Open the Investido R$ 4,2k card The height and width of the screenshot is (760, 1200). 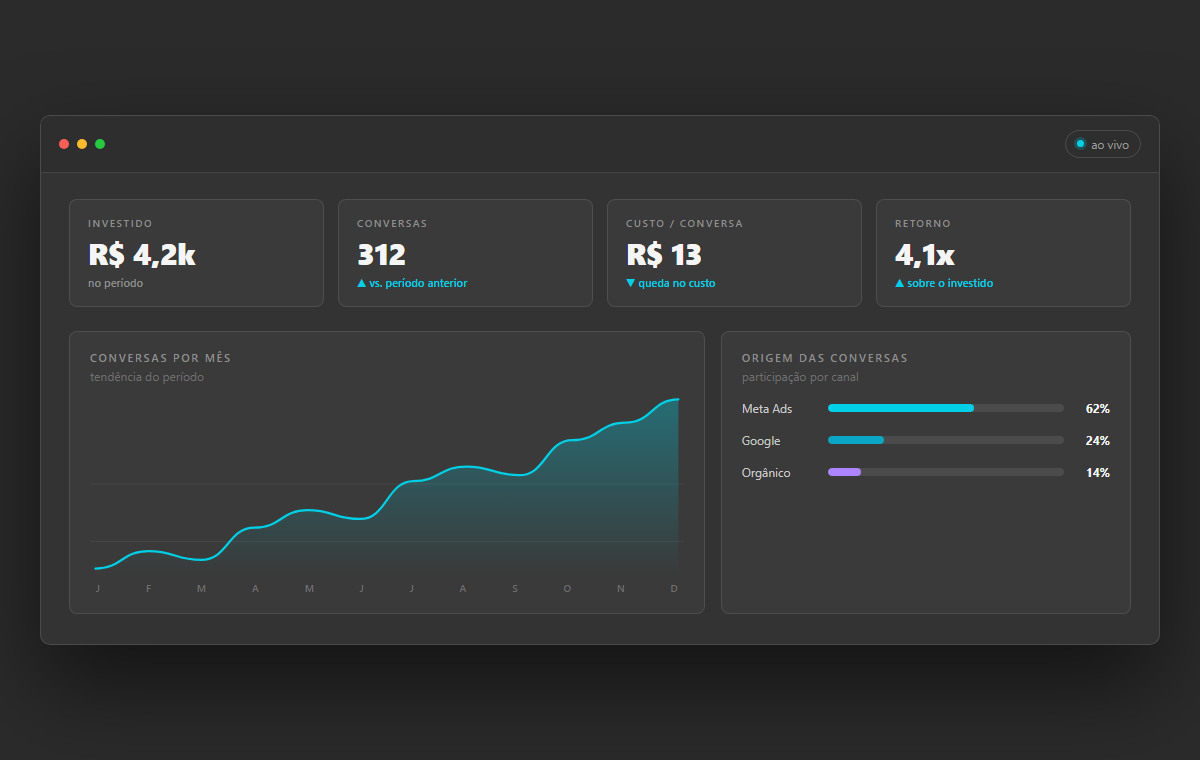click(196, 253)
